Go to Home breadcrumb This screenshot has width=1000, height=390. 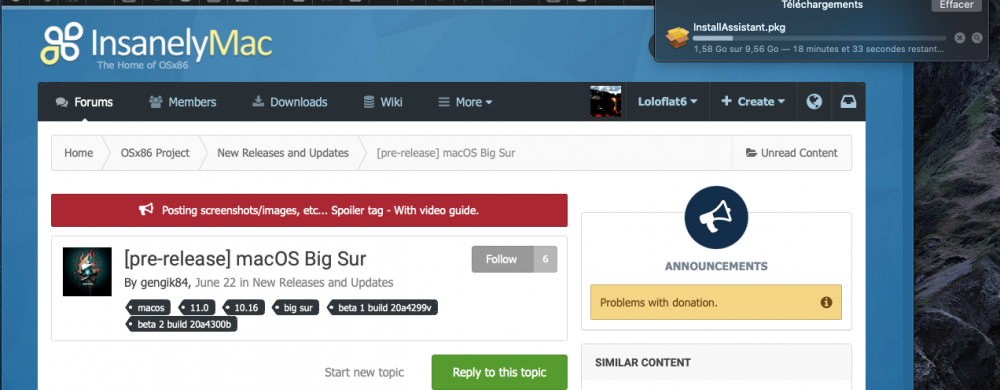[x=78, y=153]
